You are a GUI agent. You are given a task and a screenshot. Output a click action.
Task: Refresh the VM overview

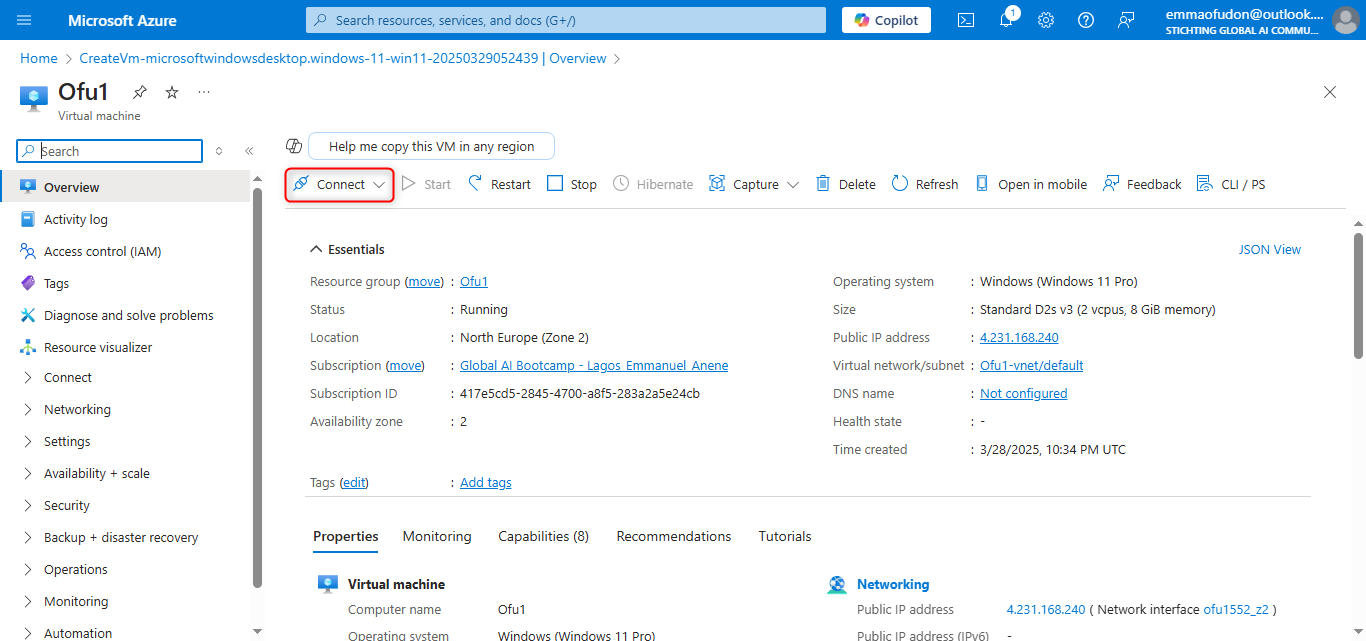(925, 184)
